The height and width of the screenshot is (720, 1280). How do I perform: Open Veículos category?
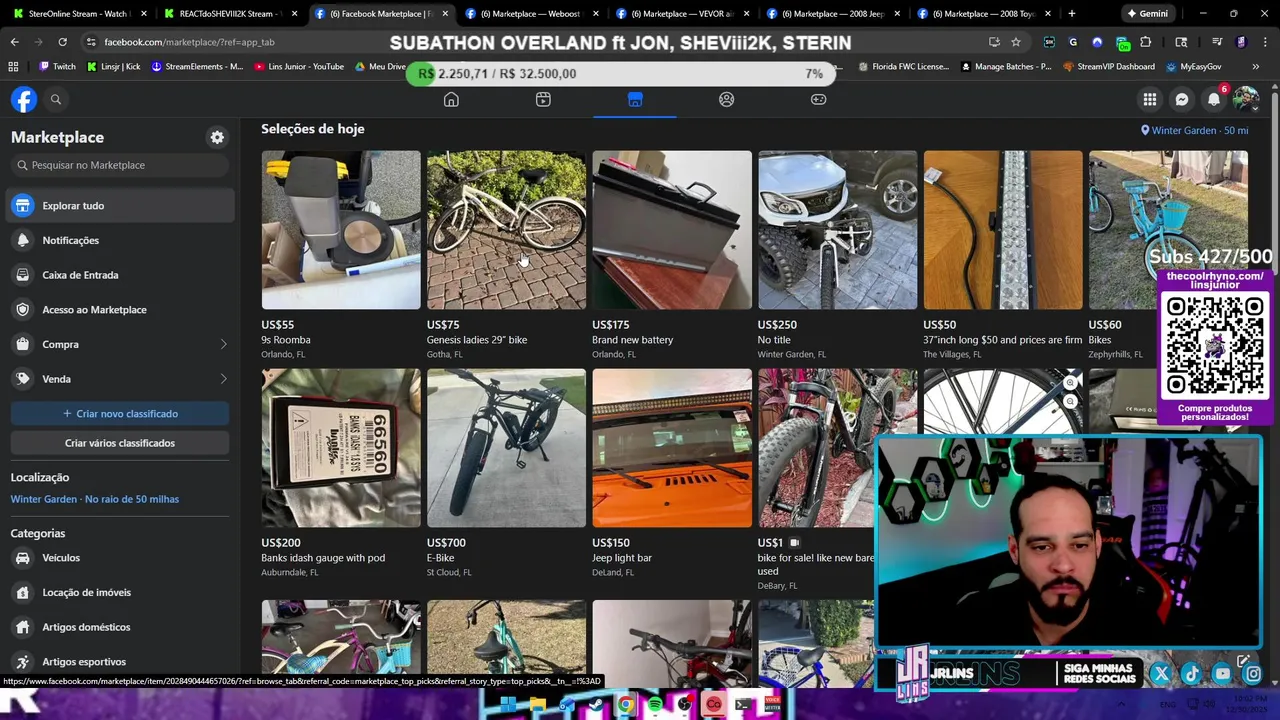pyautogui.click(x=120, y=558)
